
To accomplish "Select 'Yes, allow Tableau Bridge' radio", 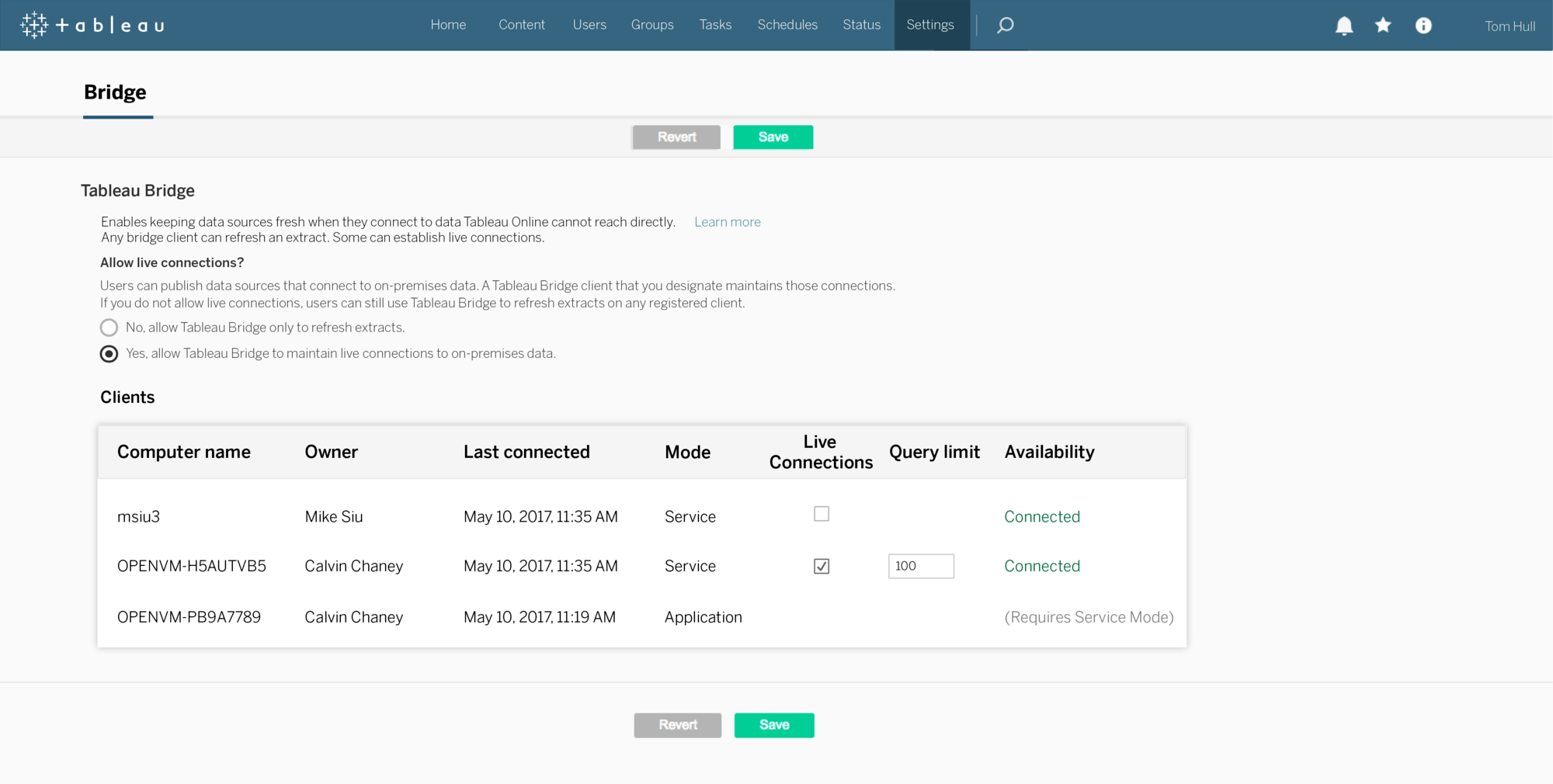I will (109, 354).
